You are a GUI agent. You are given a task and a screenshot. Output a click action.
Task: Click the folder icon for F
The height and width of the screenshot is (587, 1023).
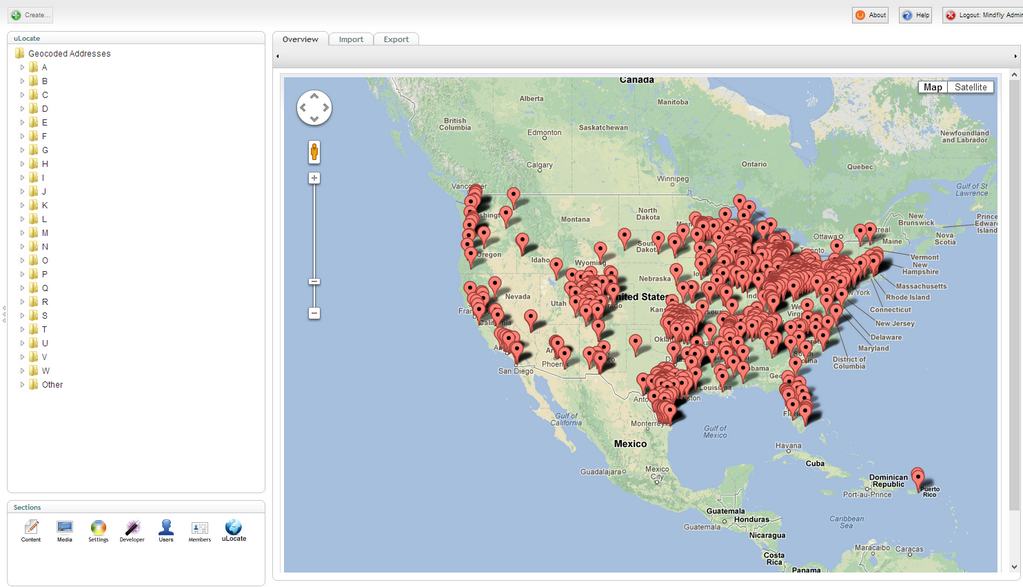click(x=33, y=136)
